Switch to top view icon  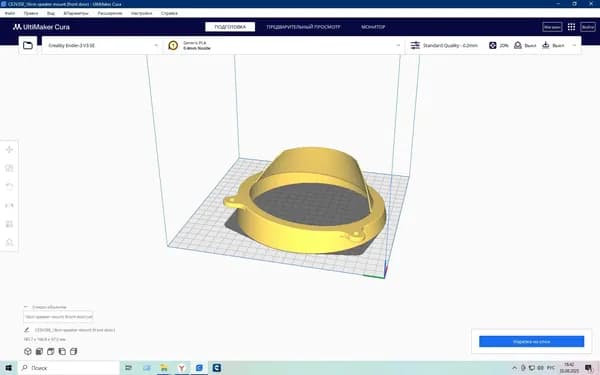point(51,351)
